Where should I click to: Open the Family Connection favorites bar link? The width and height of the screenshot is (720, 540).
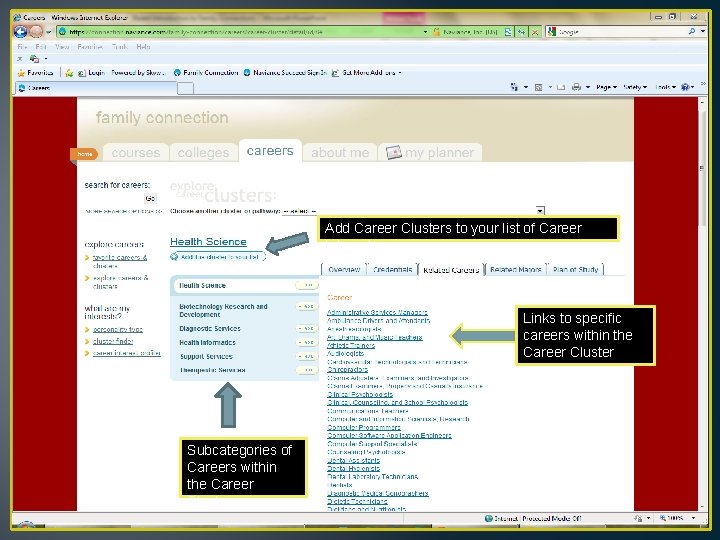(x=206, y=73)
